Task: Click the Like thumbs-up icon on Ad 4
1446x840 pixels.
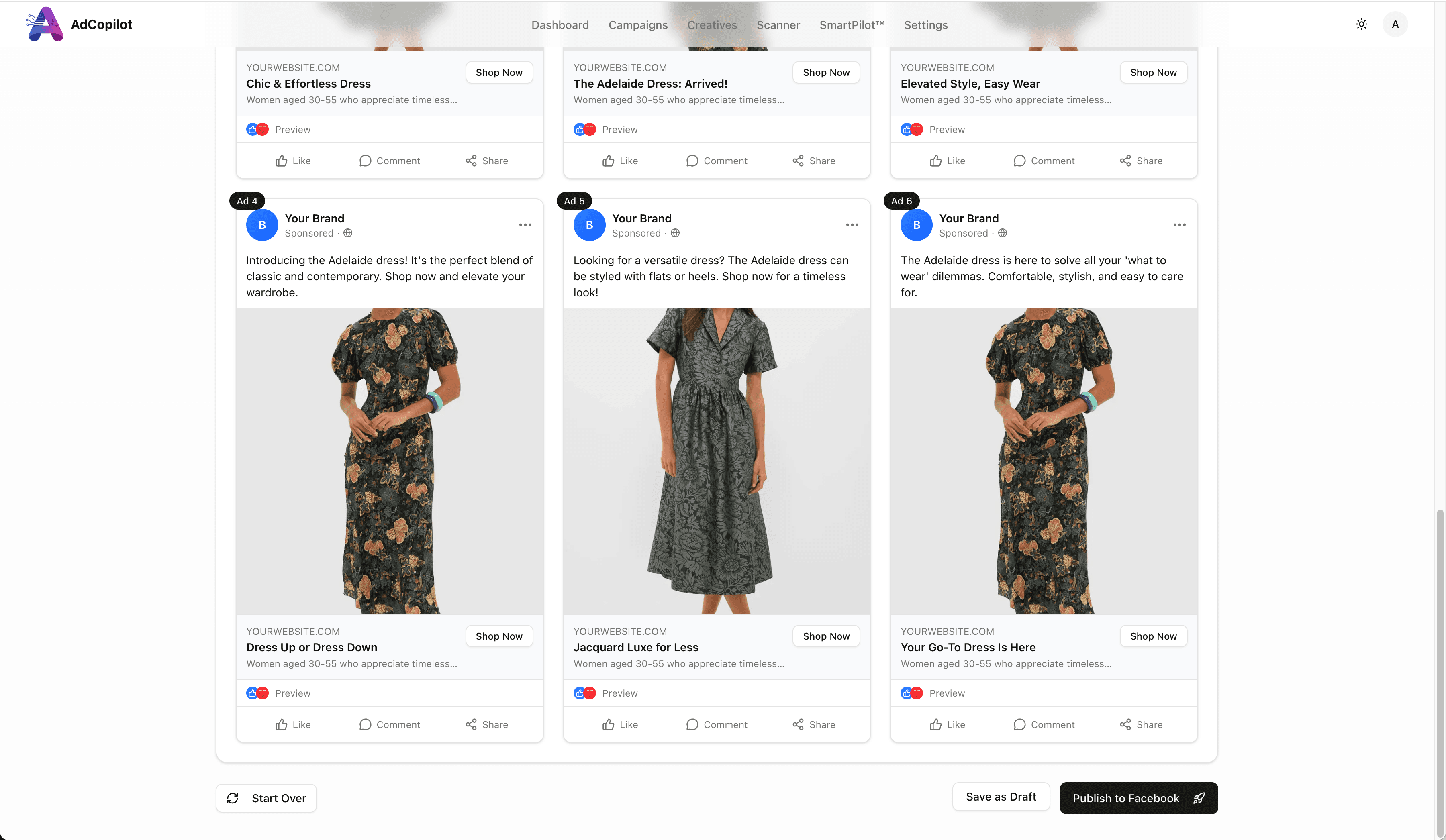Action: tap(281, 725)
